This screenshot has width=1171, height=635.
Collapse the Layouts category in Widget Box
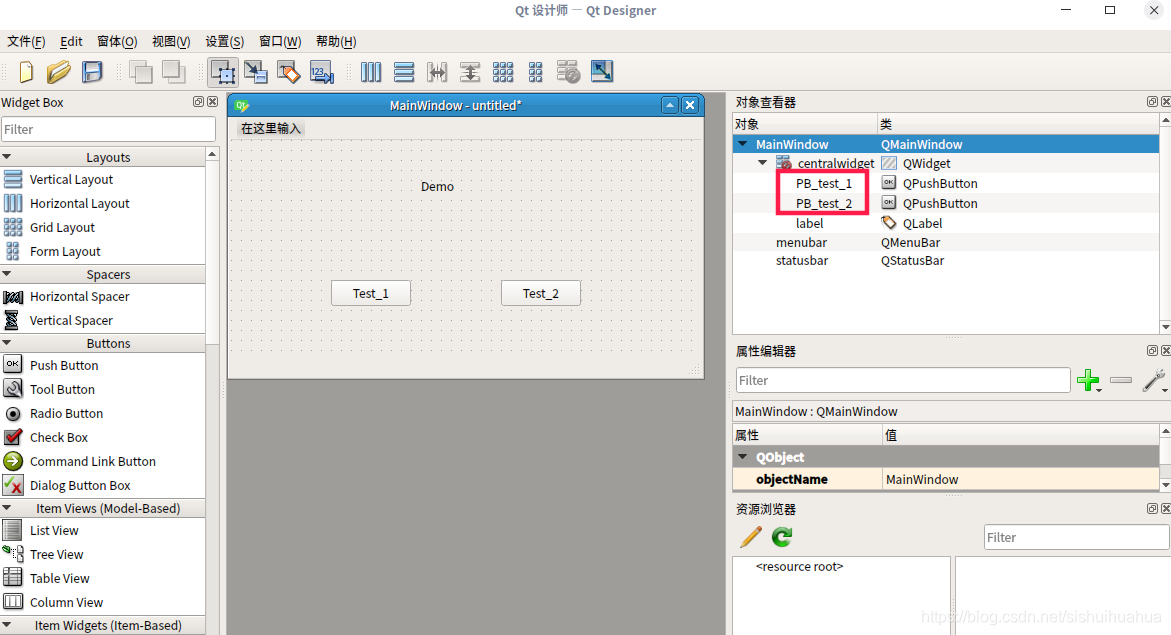coord(7,157)
